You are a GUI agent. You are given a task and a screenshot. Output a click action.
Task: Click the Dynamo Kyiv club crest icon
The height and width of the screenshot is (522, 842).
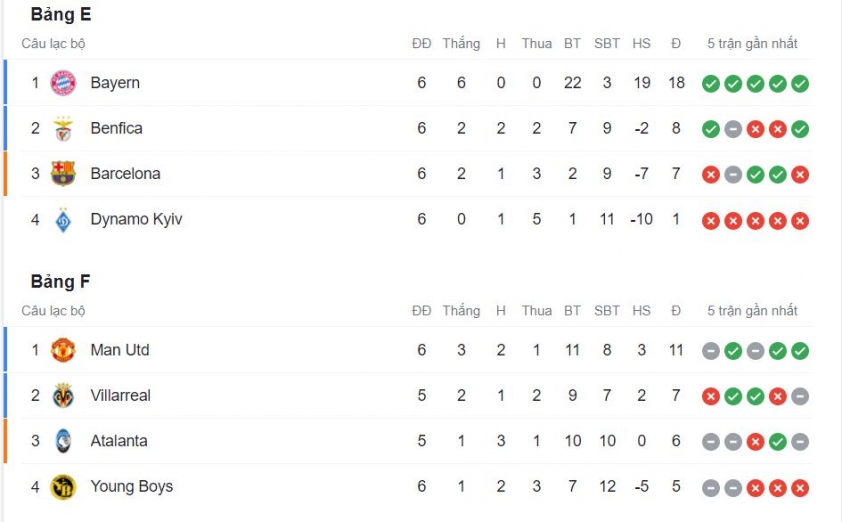click(x=63, y=220)
